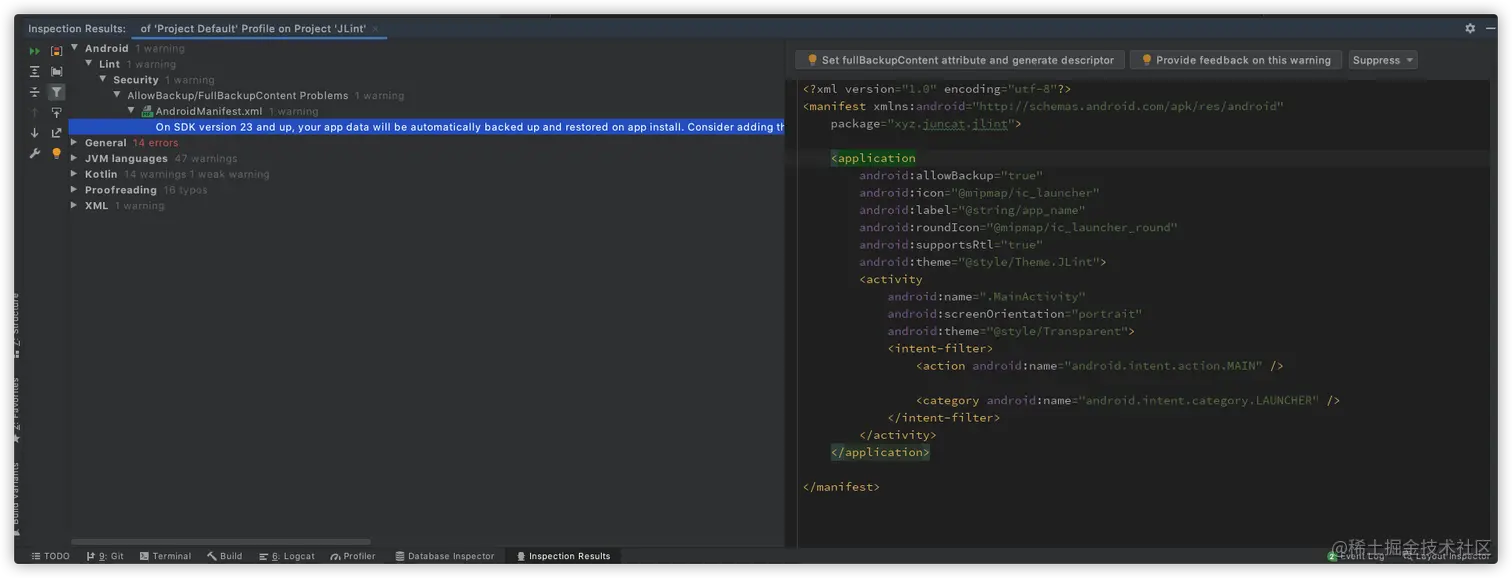Click the opening <application tag in code
This screenshot has height=578, width=1512.
point(873,158)
